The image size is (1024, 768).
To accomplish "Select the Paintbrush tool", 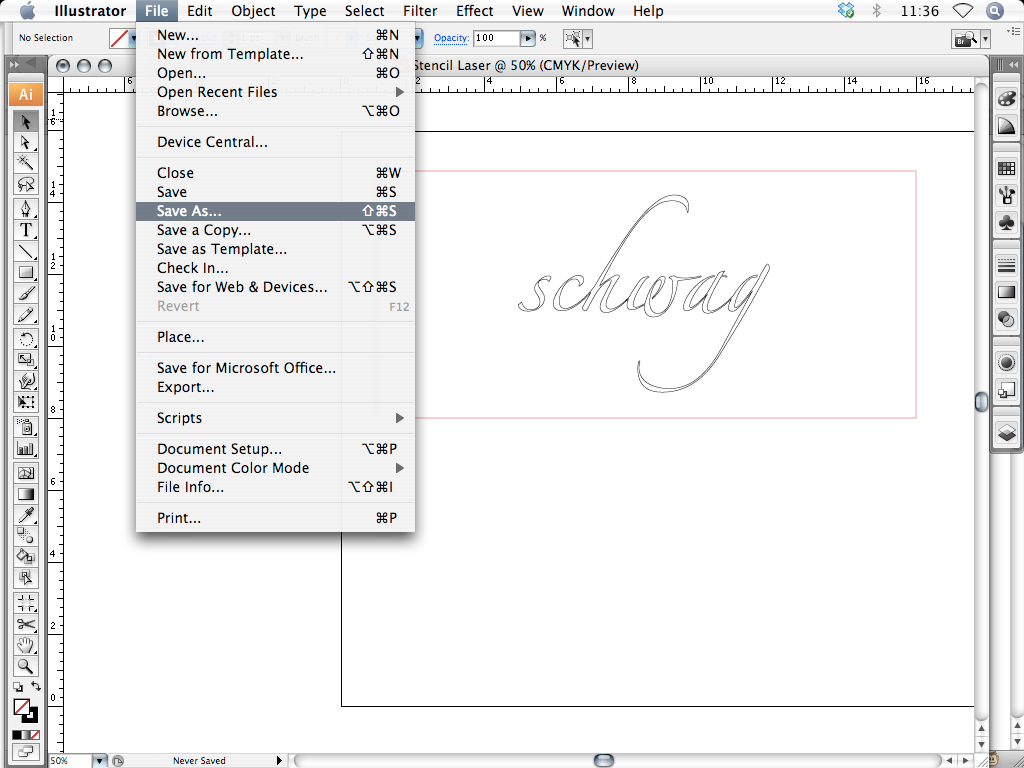I will (25, 293).
